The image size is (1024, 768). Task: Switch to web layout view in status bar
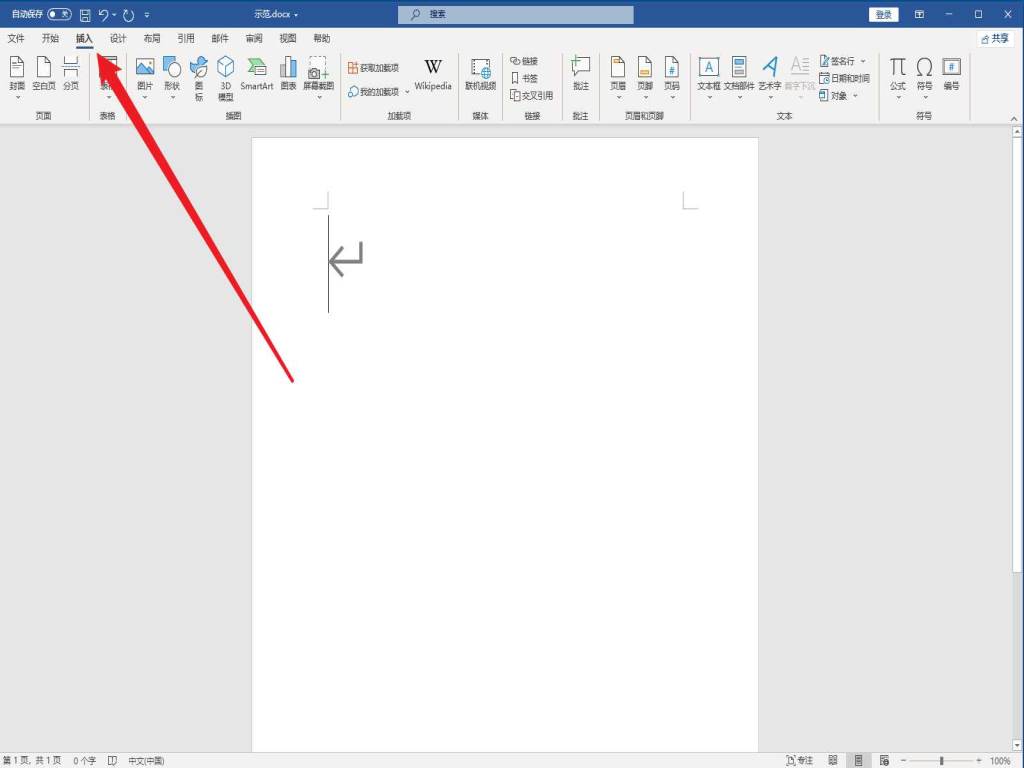pos(882,761)
